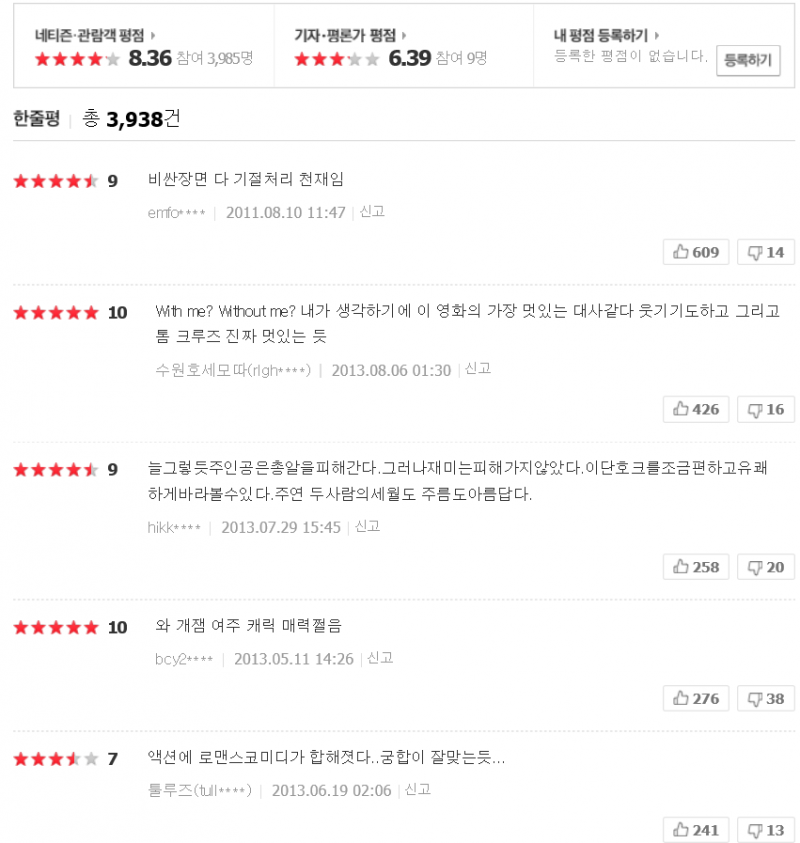Upvote the 7-star review with 241 likes
This screenshot has width=800, height=843.
tap(696, 830)
